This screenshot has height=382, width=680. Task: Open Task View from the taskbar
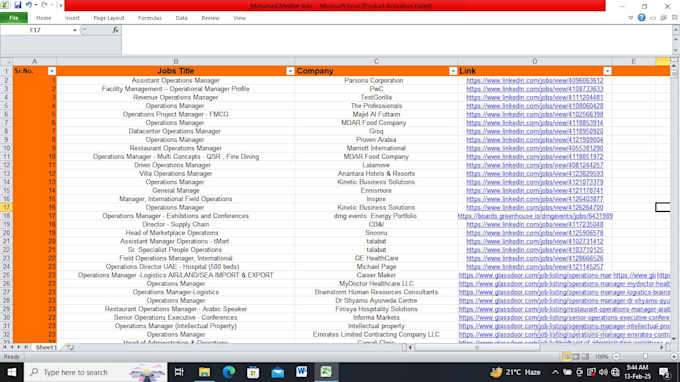179,372
